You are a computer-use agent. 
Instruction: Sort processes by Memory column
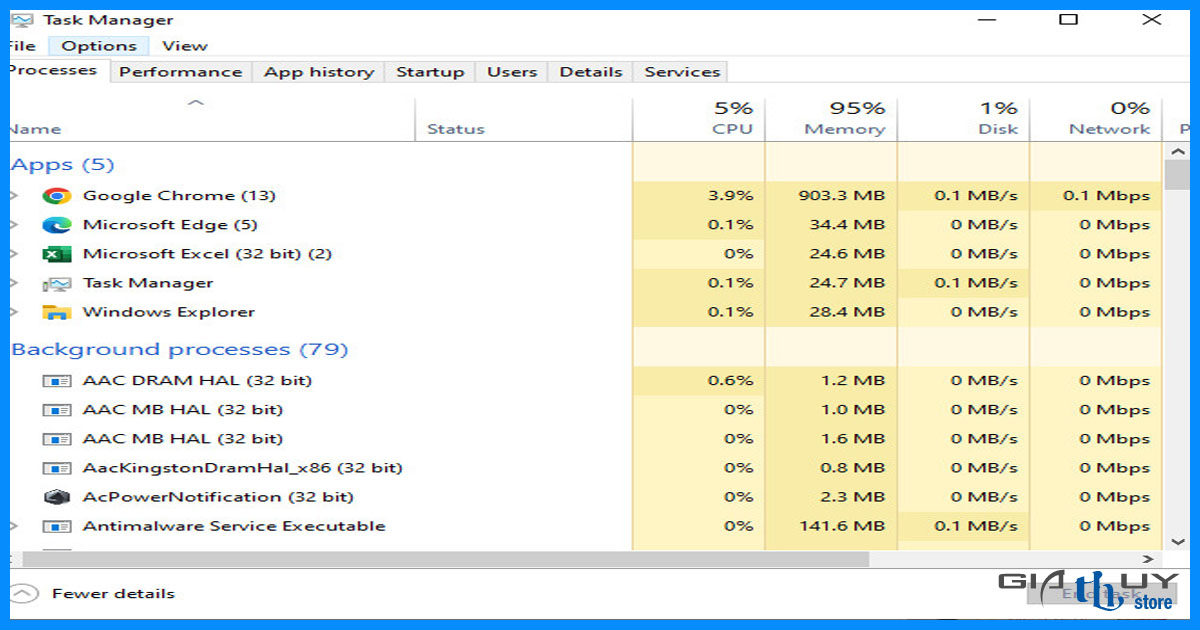(x=831, y=120)
